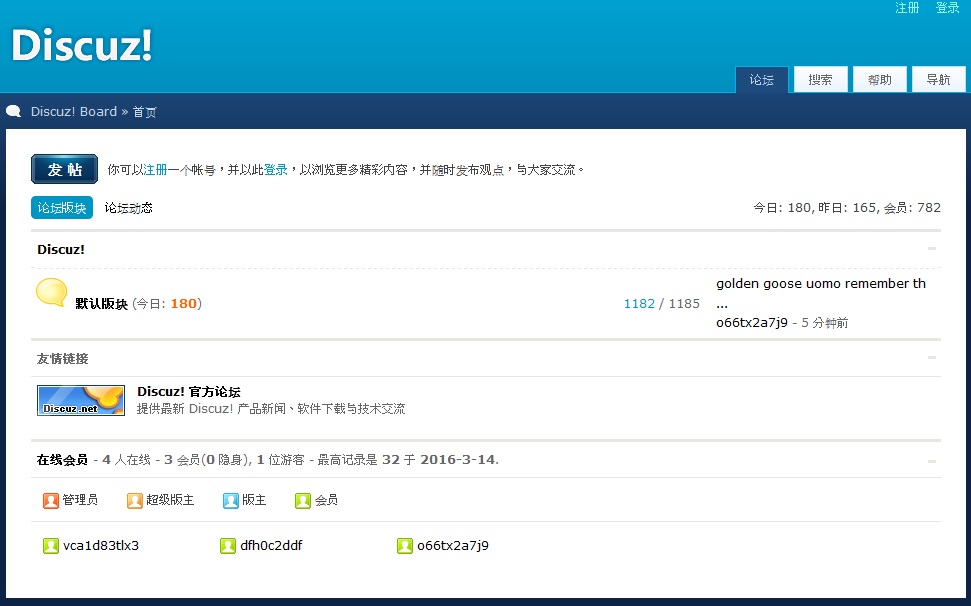Click the blue 版主 legend icon
The width and height of the screenshot is (971, 606).
230,500
